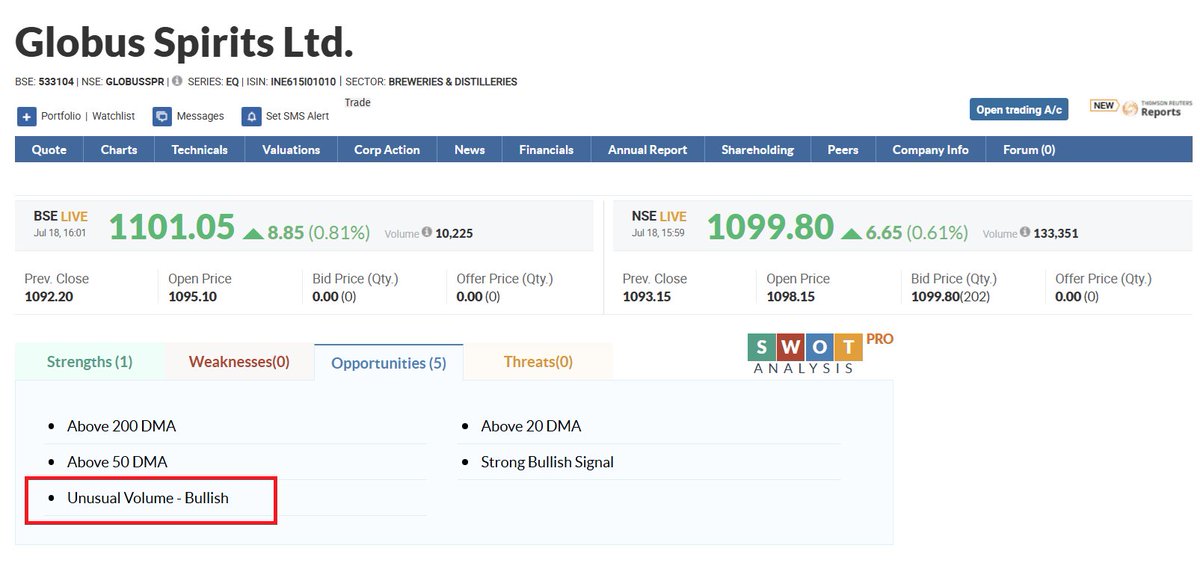The height and width of the screenshot is (566, 1200).
Task: Click ISIN code INE615I01010
Action: (303, 82)
